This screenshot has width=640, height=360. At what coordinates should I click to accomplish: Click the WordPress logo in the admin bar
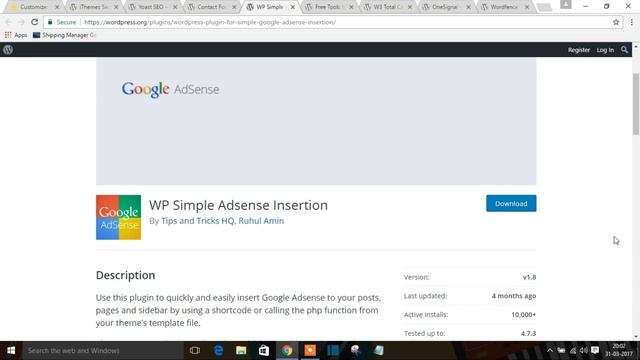coord(8,50)
